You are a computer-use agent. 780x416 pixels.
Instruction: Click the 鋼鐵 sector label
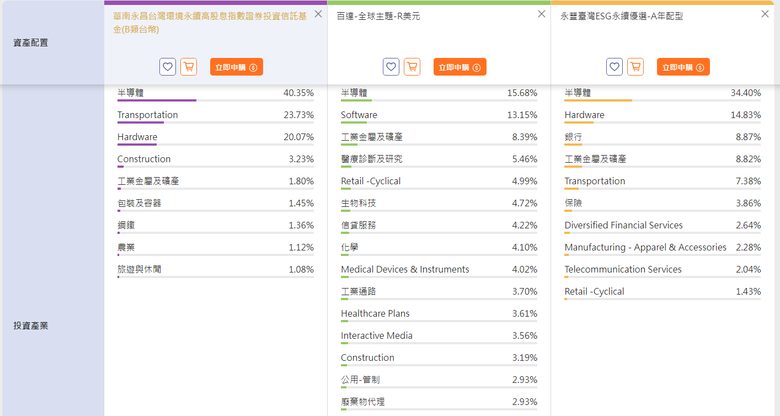(126, 225)
